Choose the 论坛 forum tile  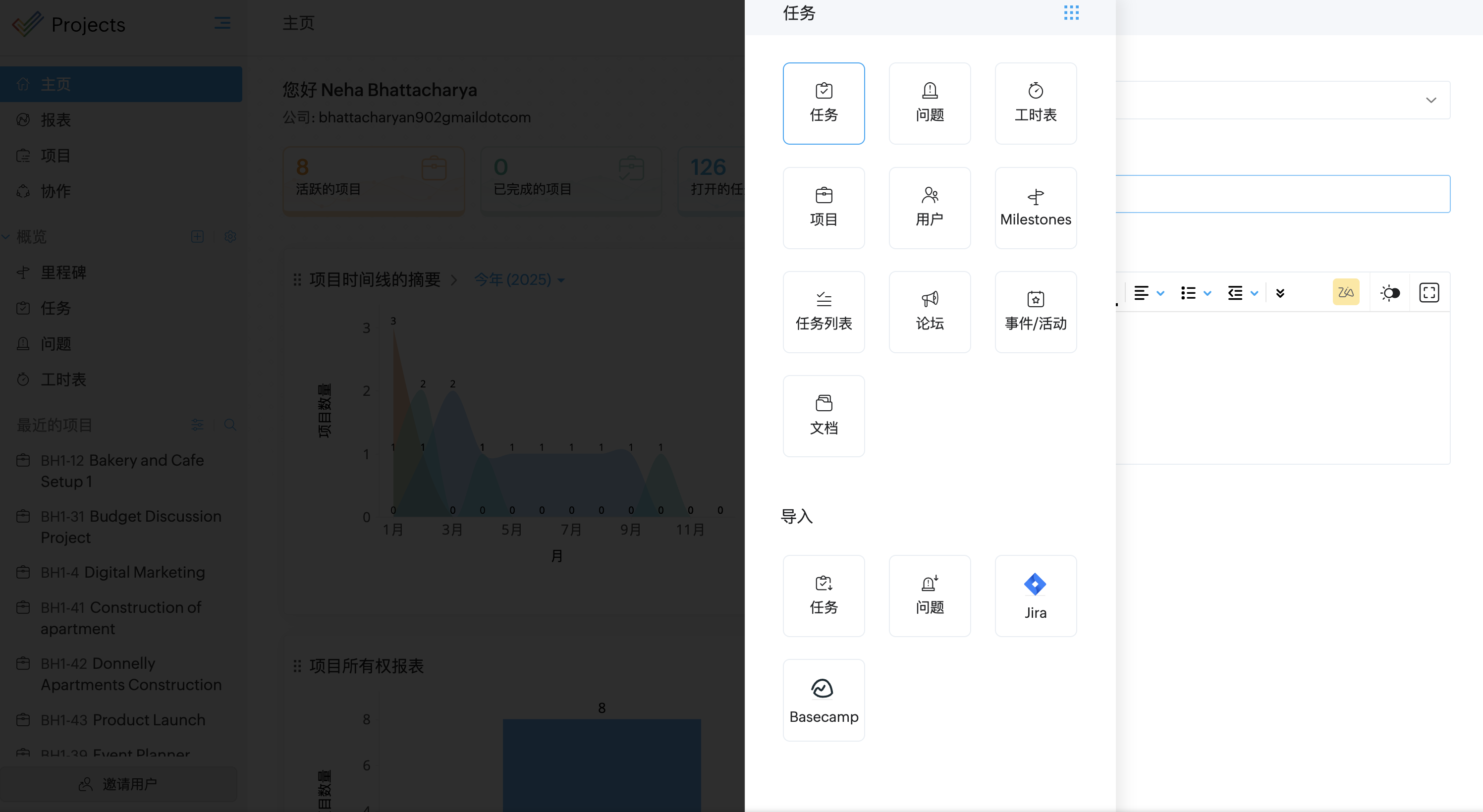tap(929, 312)
